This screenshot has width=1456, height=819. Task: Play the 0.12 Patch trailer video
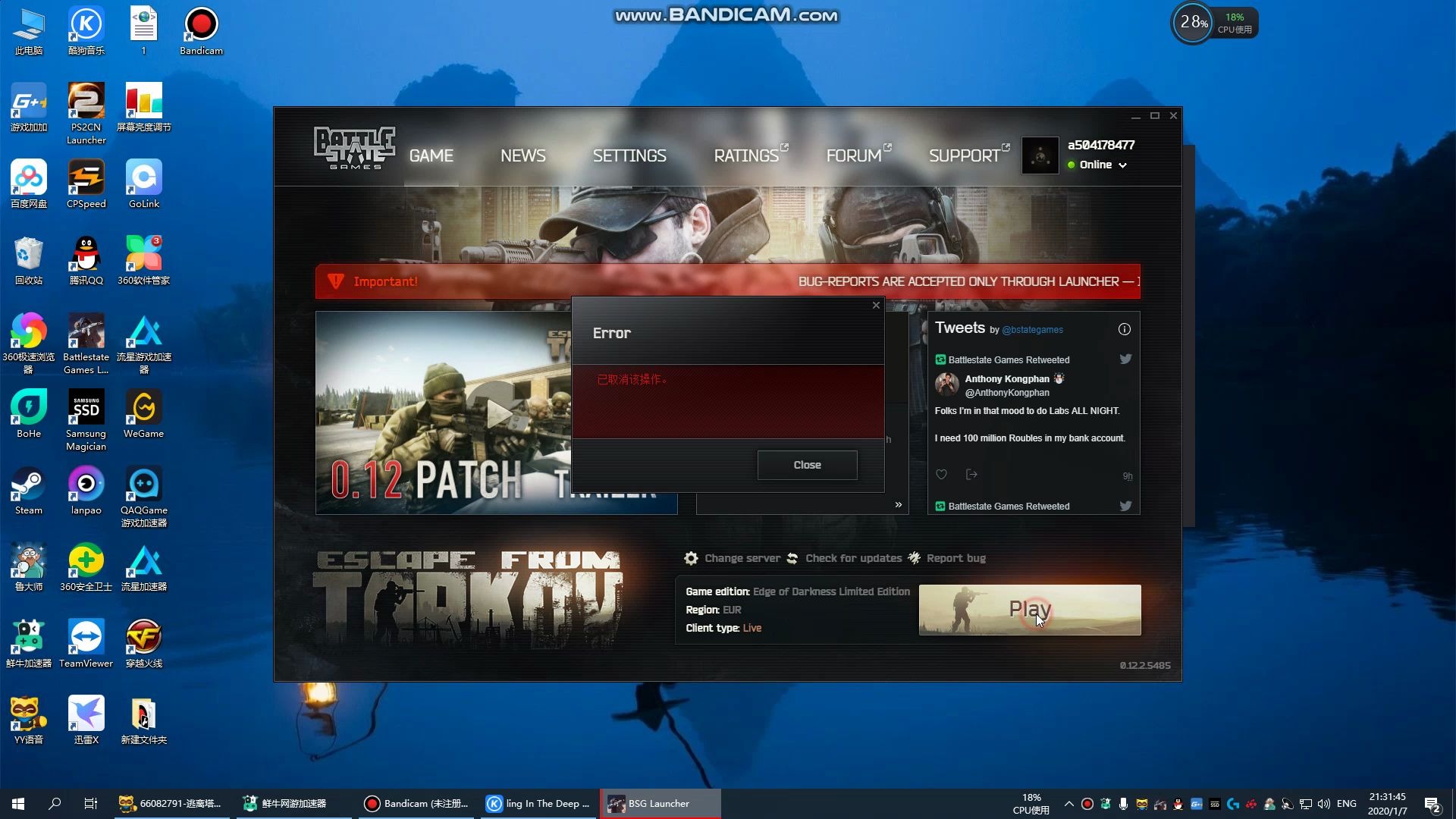(497, 413)
